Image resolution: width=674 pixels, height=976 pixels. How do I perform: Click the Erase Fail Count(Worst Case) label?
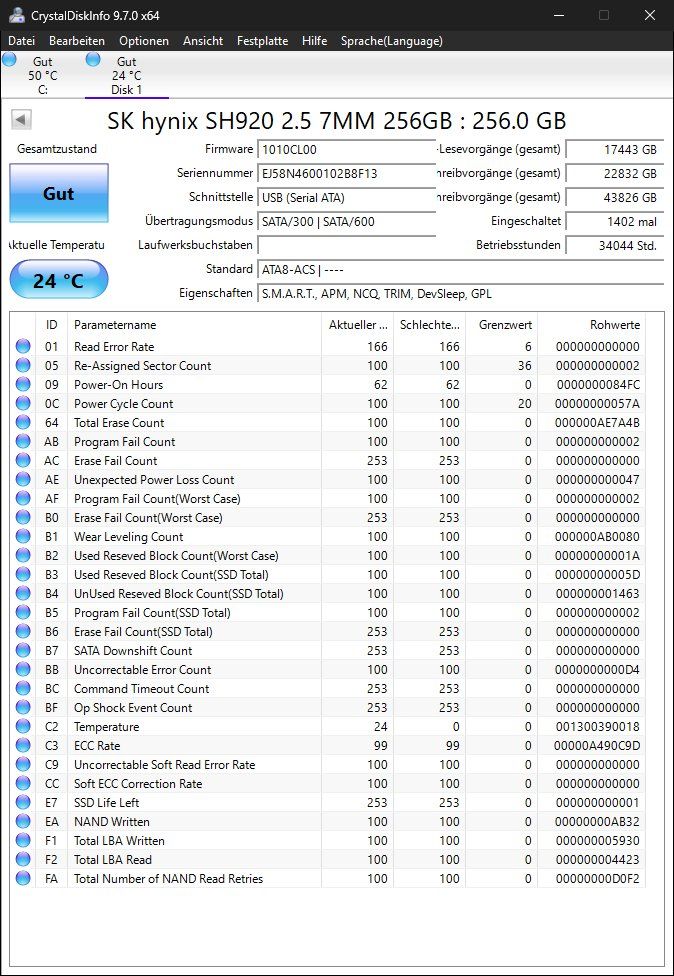click(x=148, y=518)
